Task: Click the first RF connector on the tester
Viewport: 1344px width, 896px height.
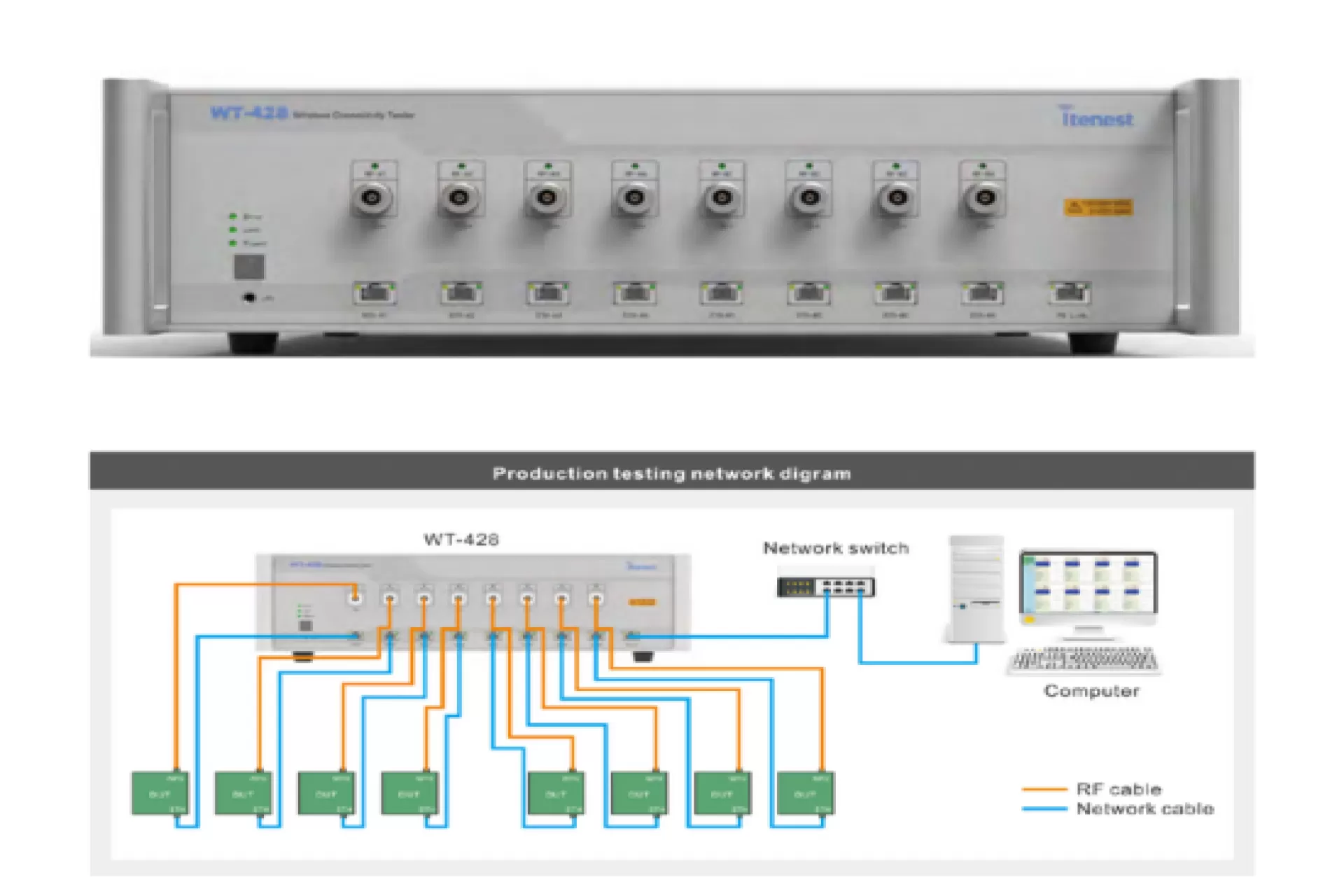Action: point(373,197)
